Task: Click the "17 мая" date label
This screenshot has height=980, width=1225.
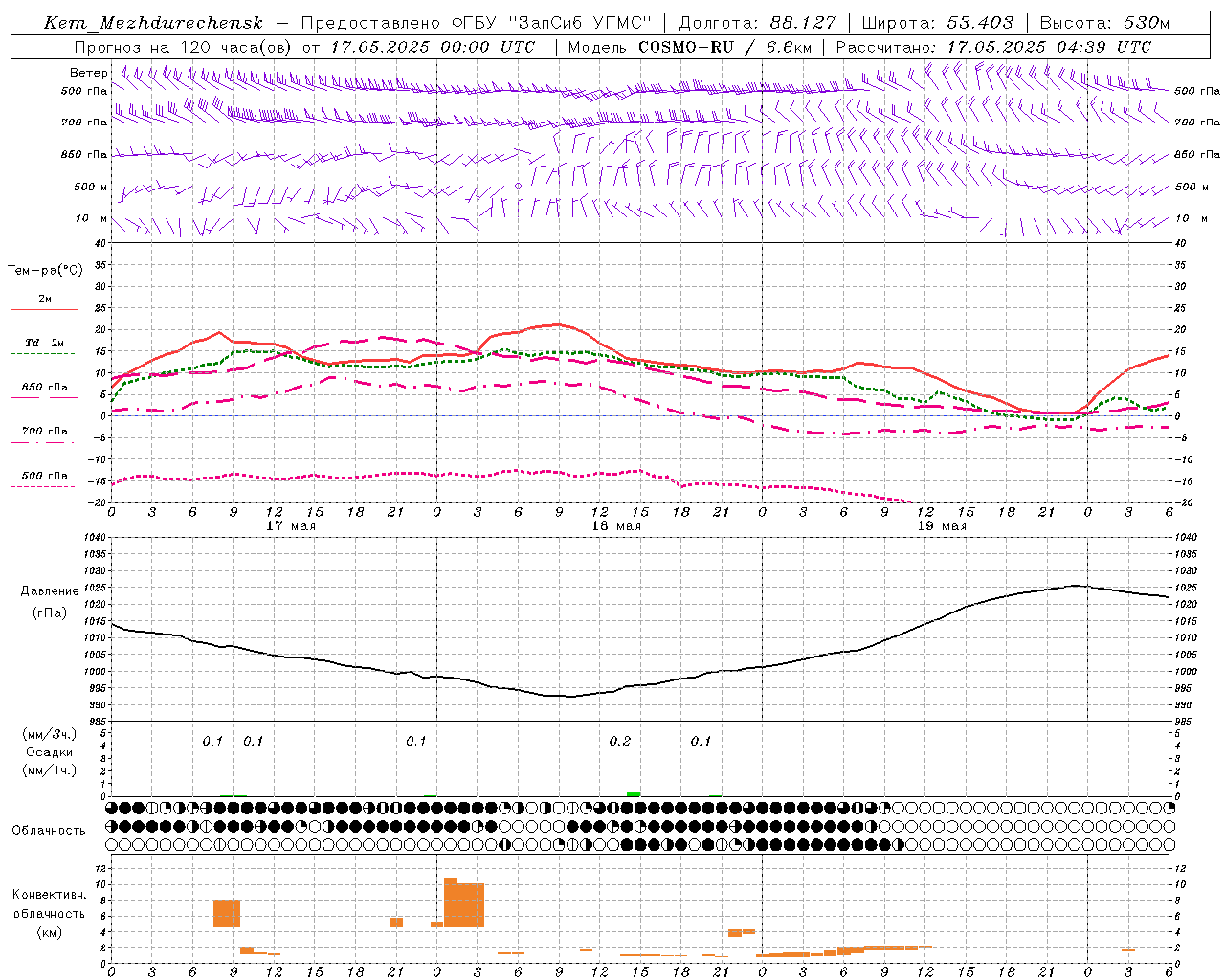Action: (x=290, y=526)
